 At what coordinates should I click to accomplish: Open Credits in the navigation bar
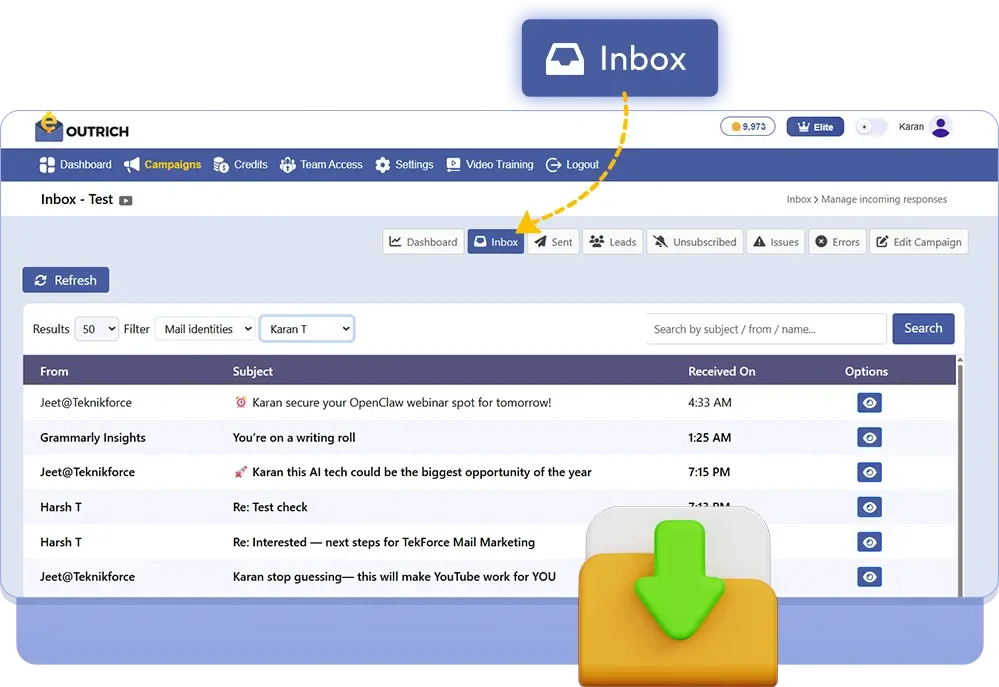(240, 164)
